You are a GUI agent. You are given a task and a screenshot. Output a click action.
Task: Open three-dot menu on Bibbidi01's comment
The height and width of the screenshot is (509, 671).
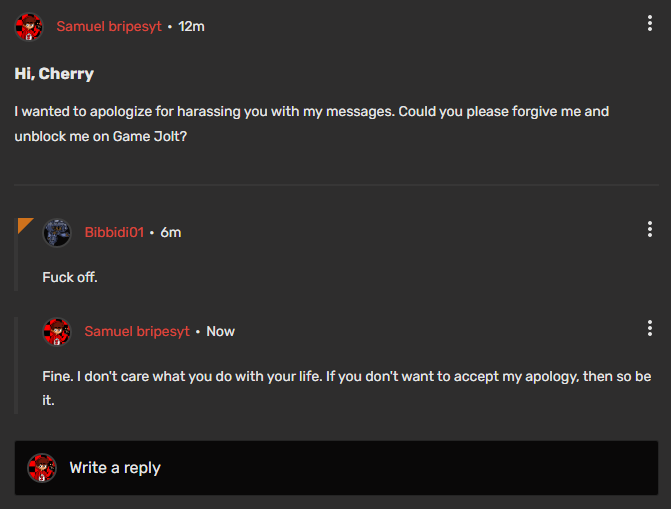point(650,230)
